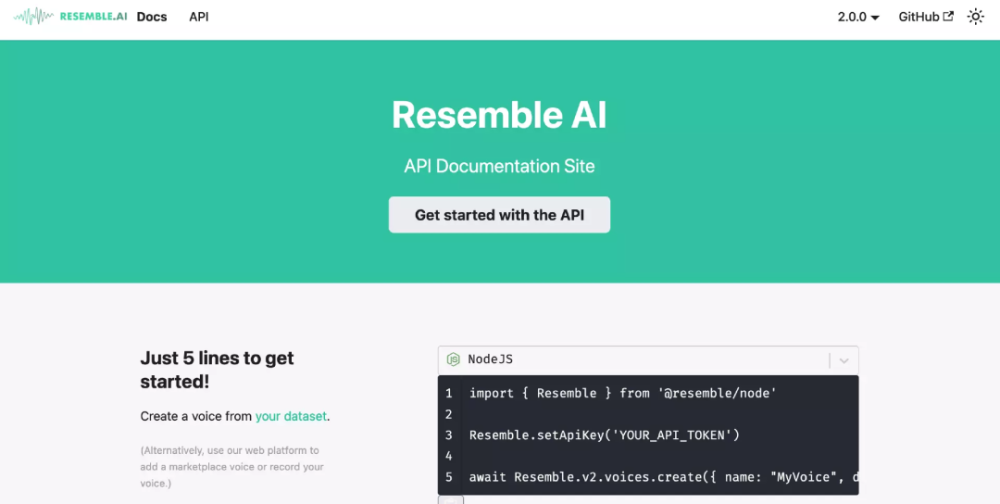
Task: Toggle light/dark mode sun icon
Action: click(x=976, y=17)
